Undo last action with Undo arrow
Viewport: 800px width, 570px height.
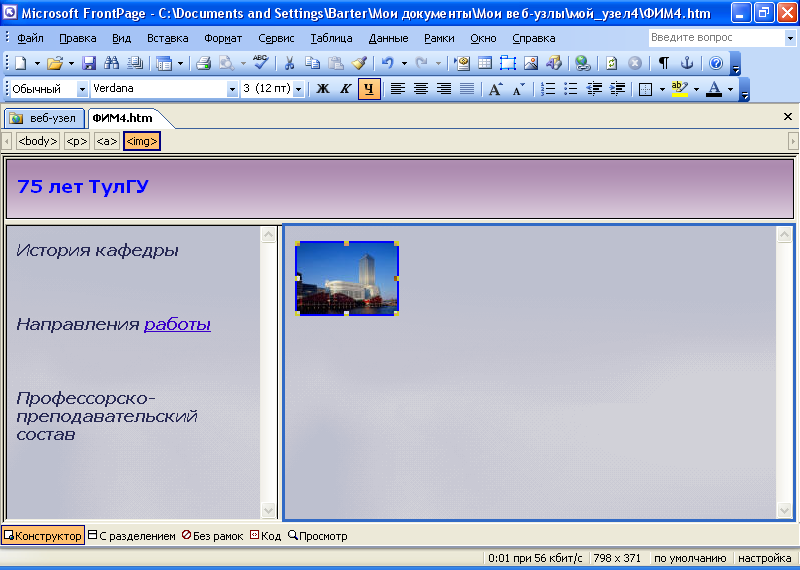coord(388,63)
